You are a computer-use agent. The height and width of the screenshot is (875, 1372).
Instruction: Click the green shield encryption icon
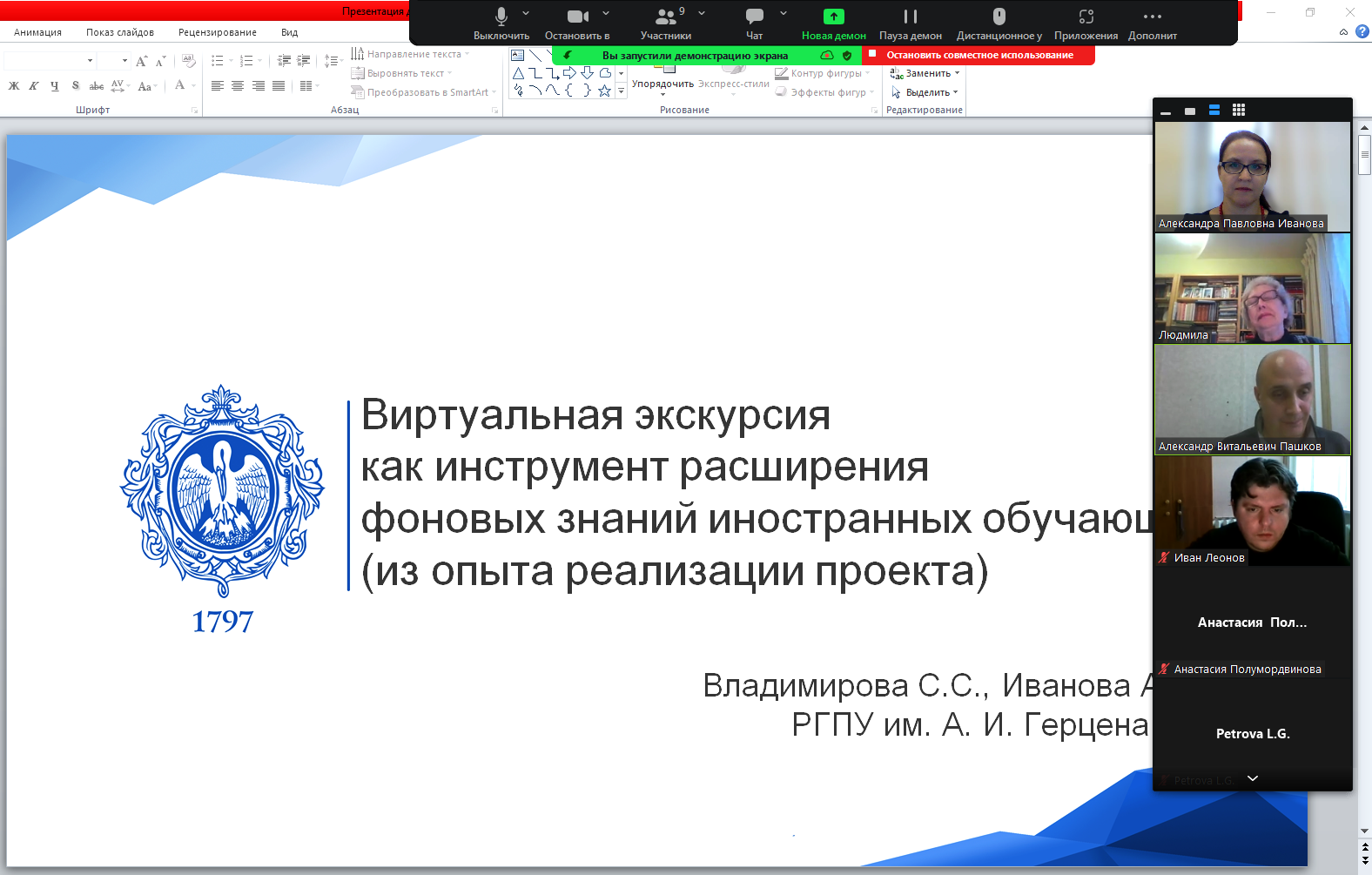coord(847,55)
